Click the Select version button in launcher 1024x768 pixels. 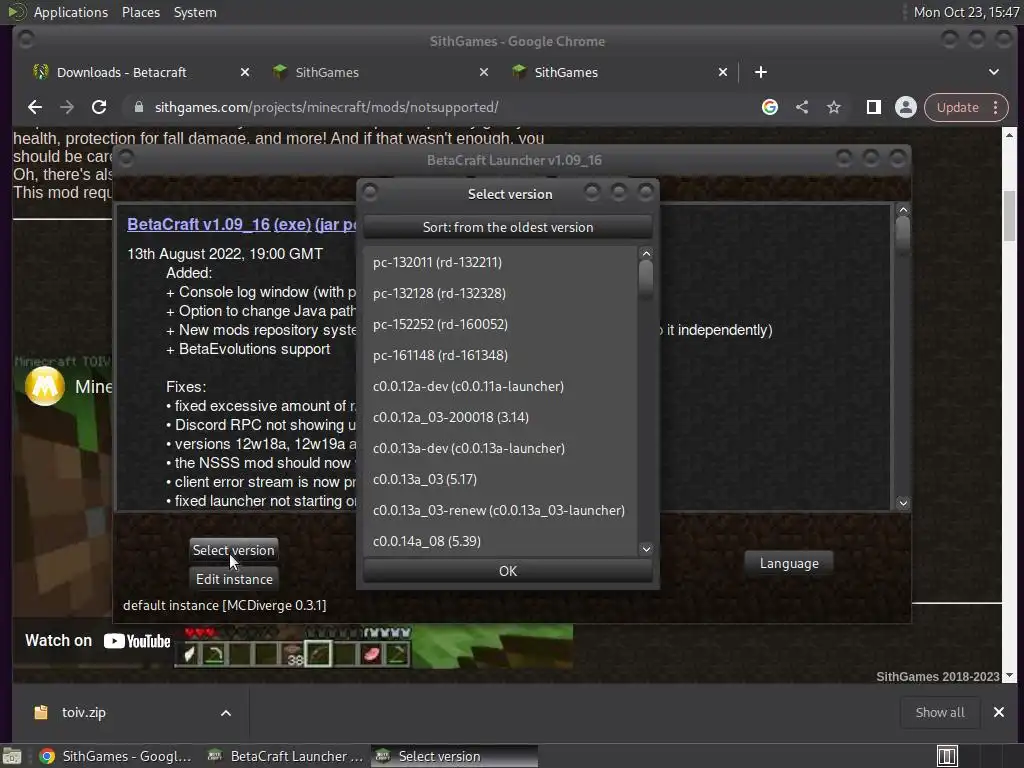tap(234, 550)
